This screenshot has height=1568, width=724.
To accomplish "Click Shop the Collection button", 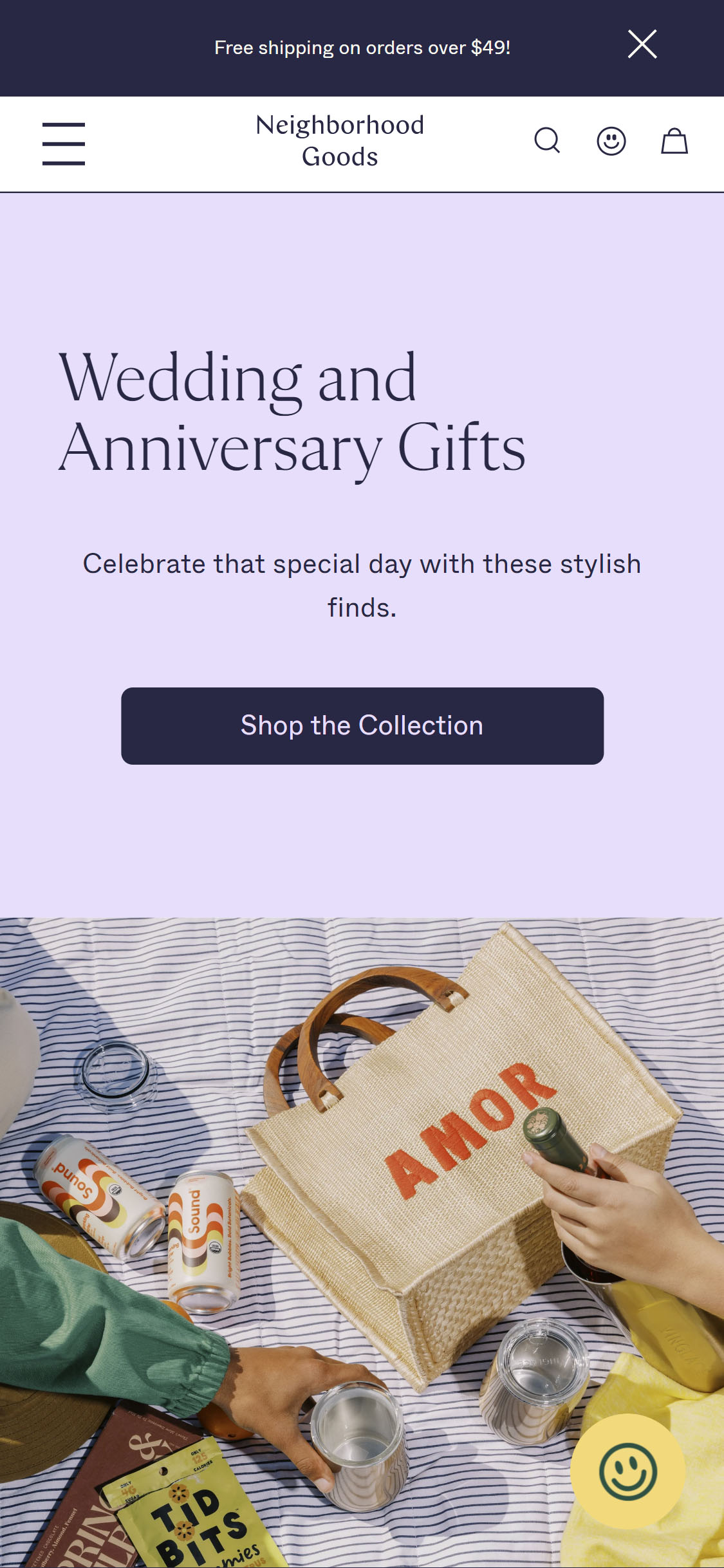I will point(362,726).
